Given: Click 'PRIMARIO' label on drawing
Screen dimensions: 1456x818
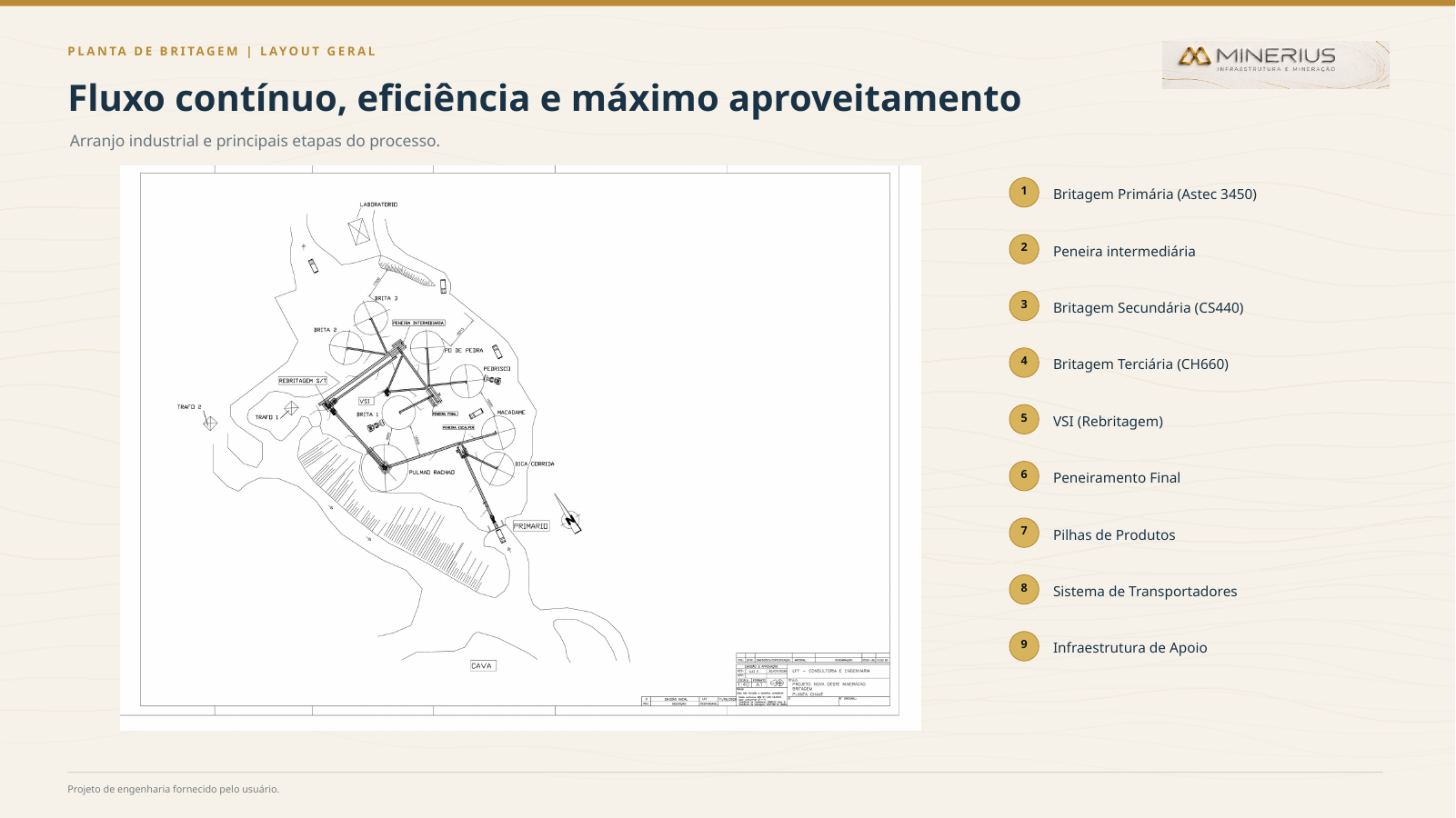Looking at the screenshot, I should (531, 526).
